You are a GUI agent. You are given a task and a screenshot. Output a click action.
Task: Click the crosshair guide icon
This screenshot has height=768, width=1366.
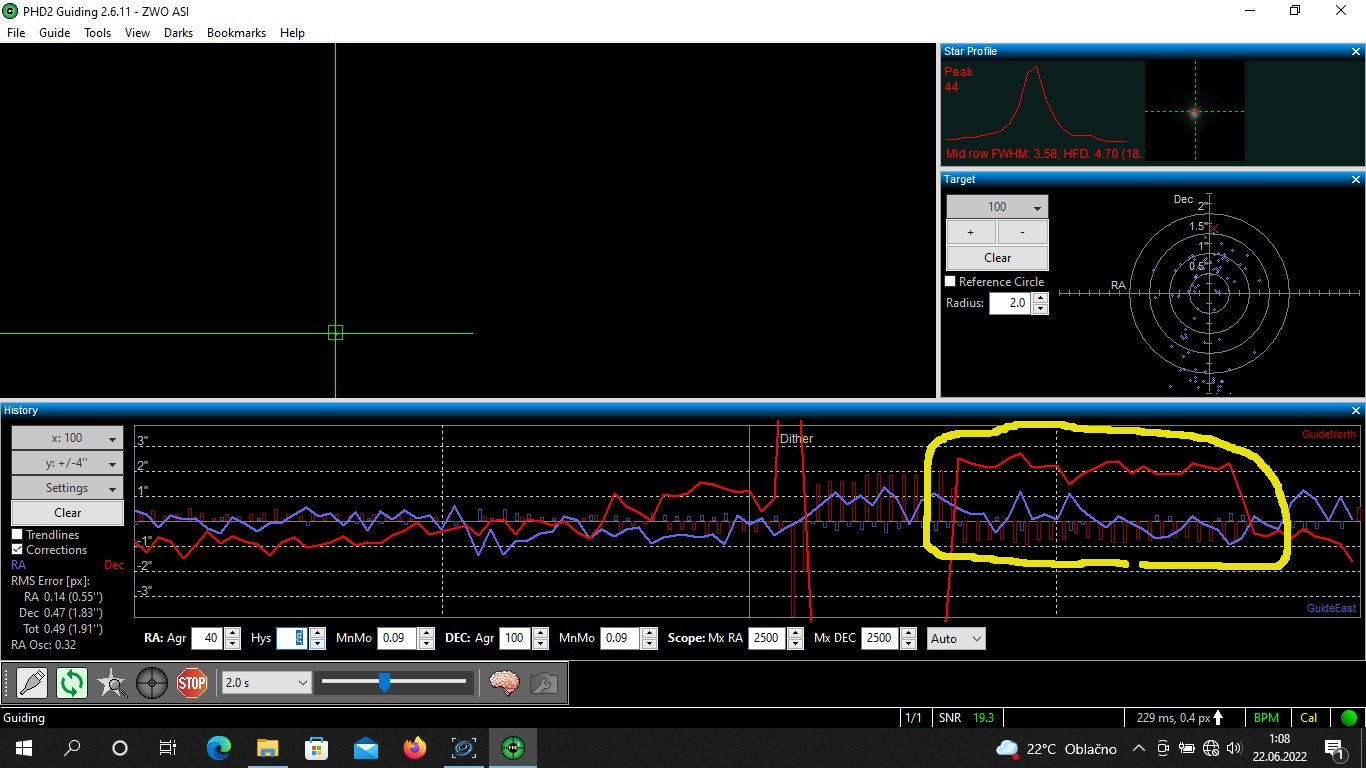(152, 683)
